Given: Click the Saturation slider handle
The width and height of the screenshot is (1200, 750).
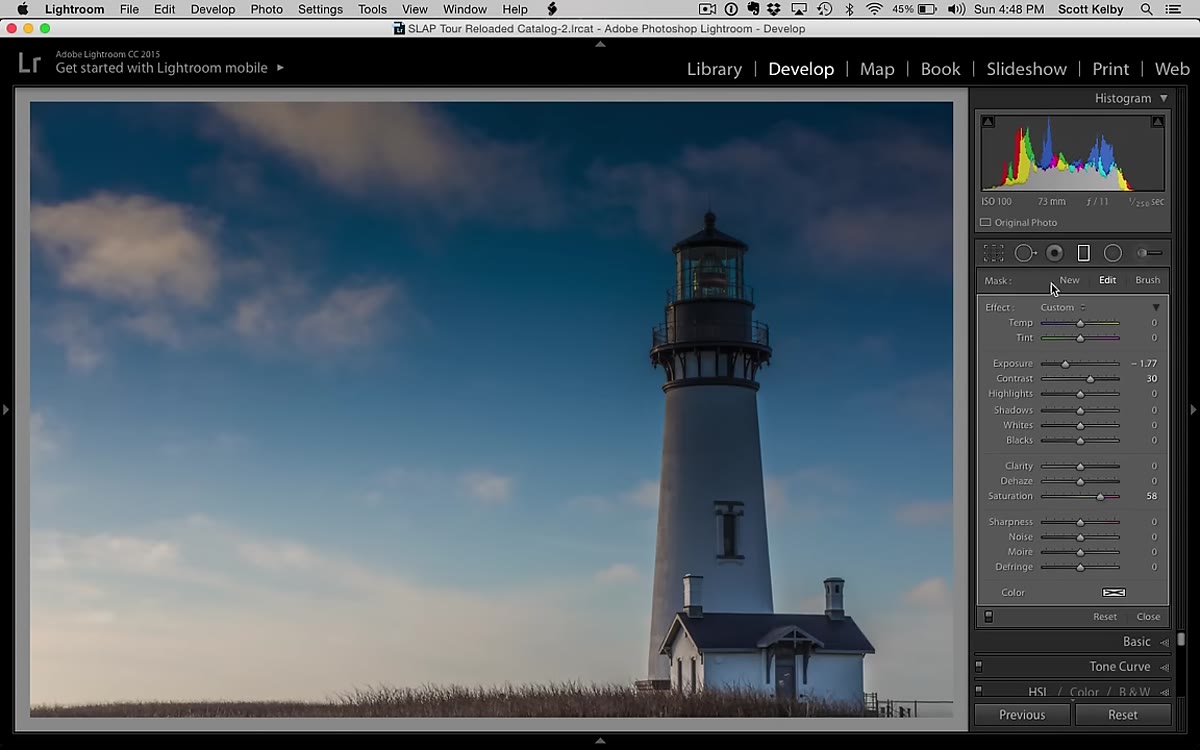Looking at the screenshot, I should (1100, 496).
